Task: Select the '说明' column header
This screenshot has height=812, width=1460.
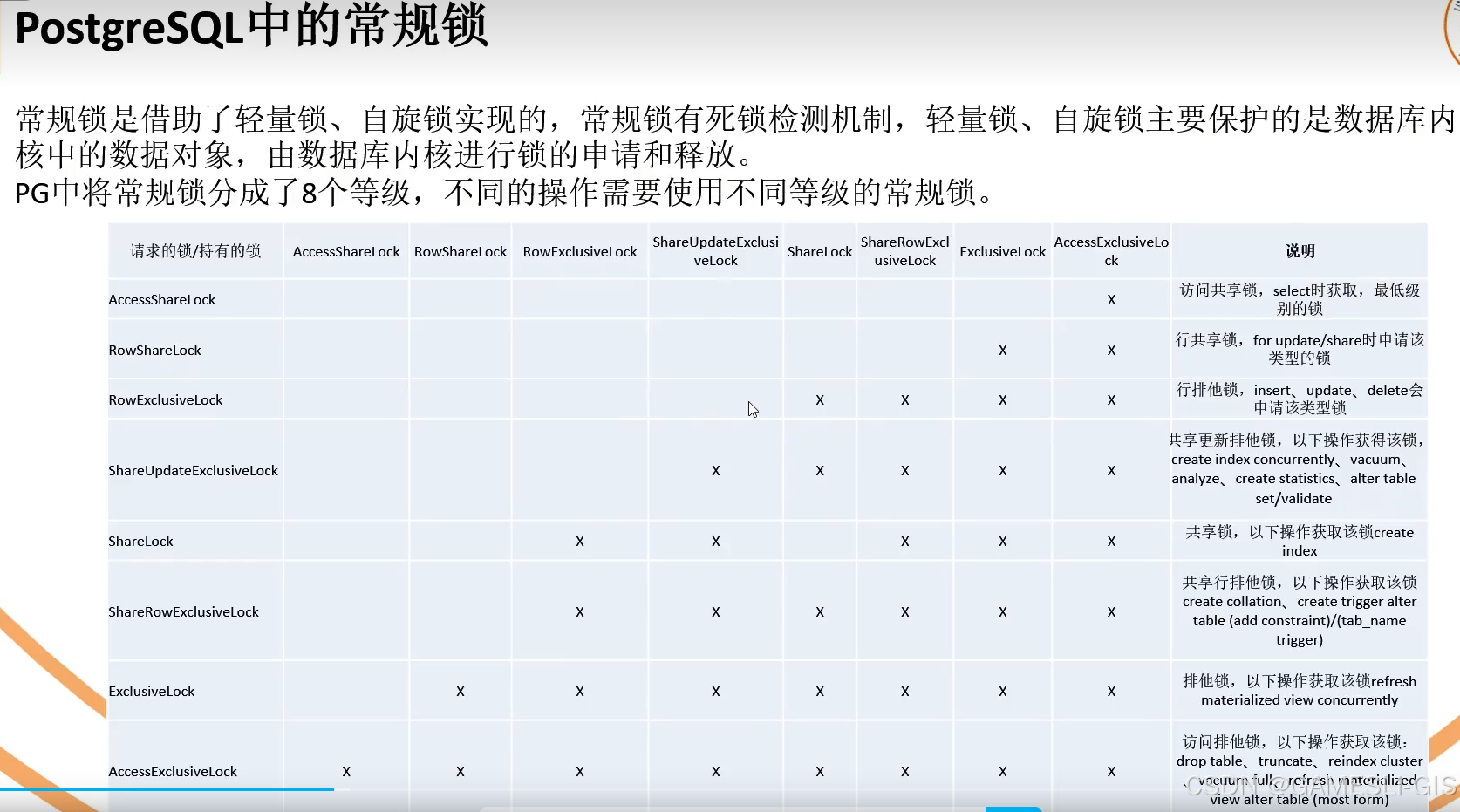Action: tap(1300, 251)
